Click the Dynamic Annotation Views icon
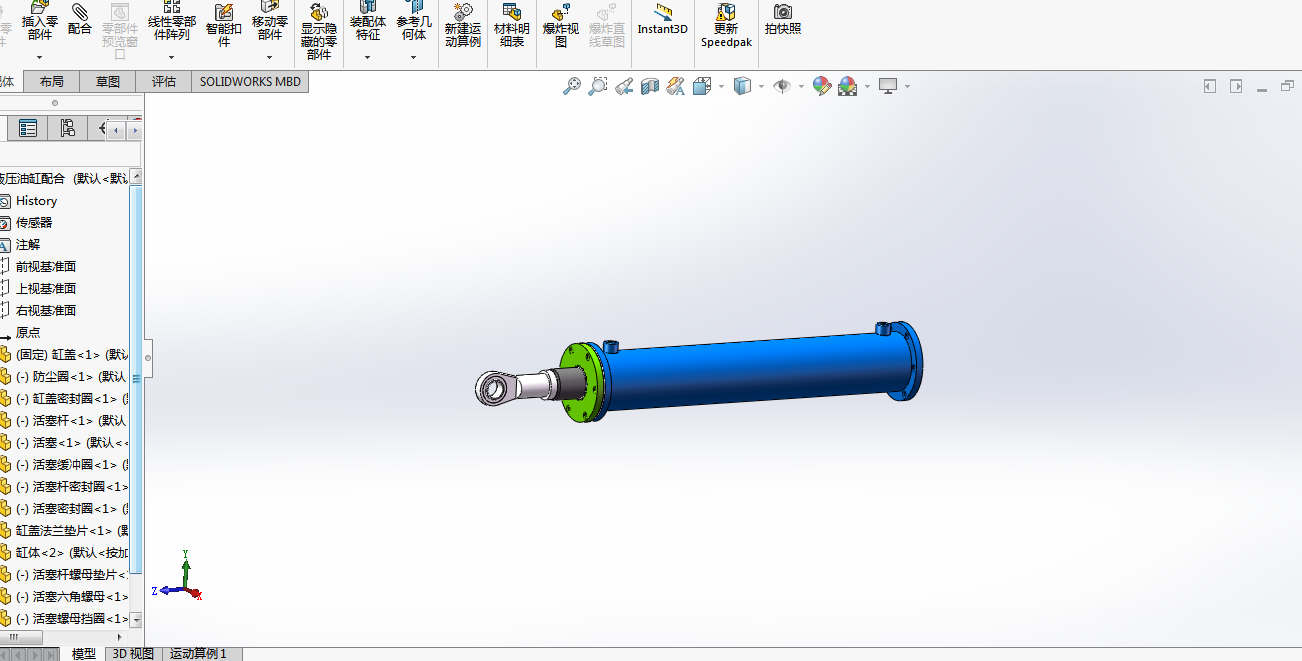Viewport: 1302px width, 661px height. point(676,87)
